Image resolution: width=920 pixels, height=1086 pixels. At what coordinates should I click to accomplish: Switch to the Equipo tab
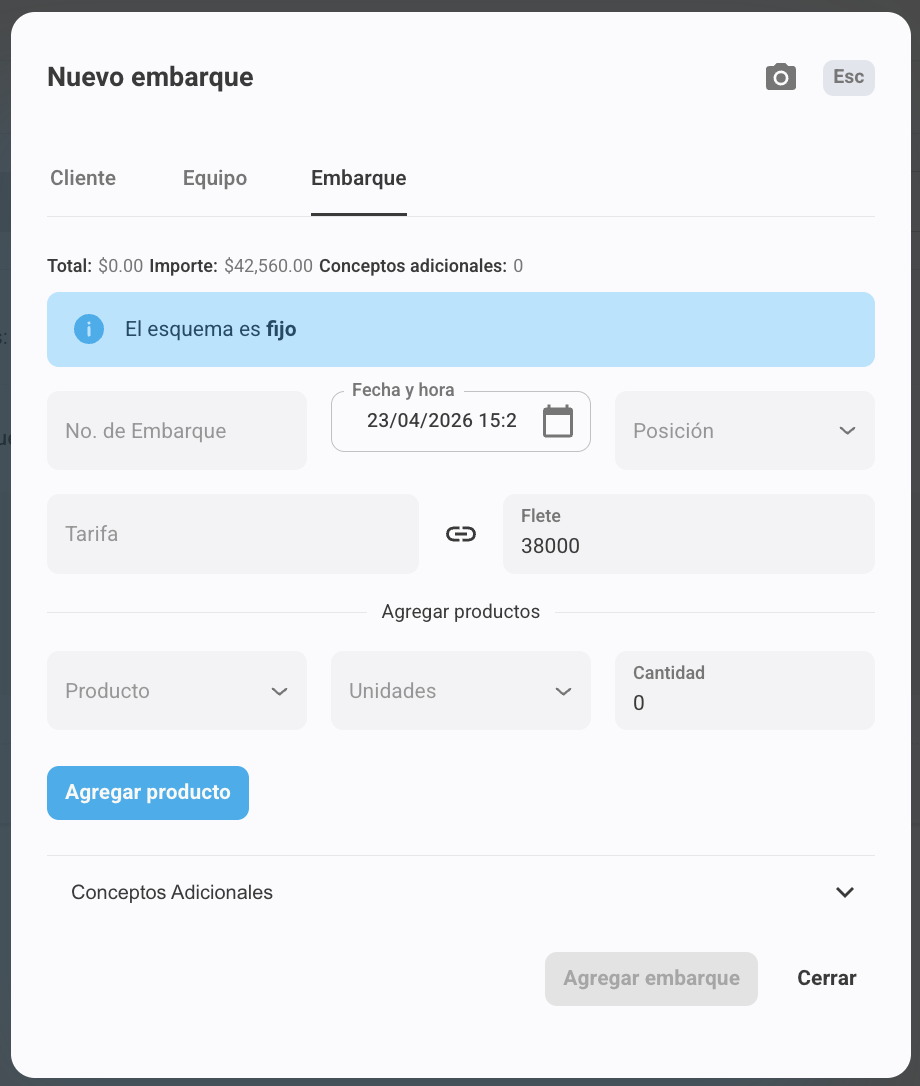point(215,178)
